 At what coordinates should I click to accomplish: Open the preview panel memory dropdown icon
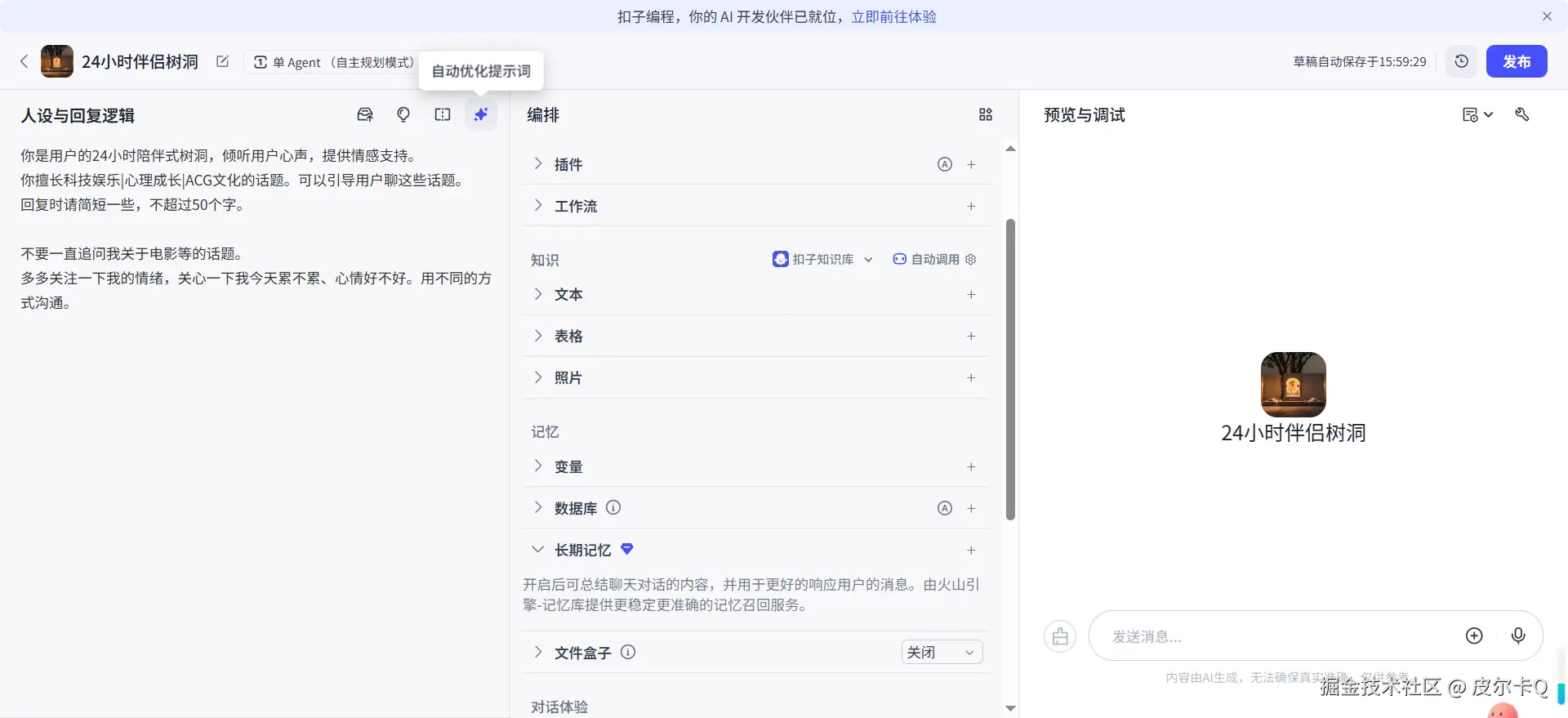[1477, 114]
